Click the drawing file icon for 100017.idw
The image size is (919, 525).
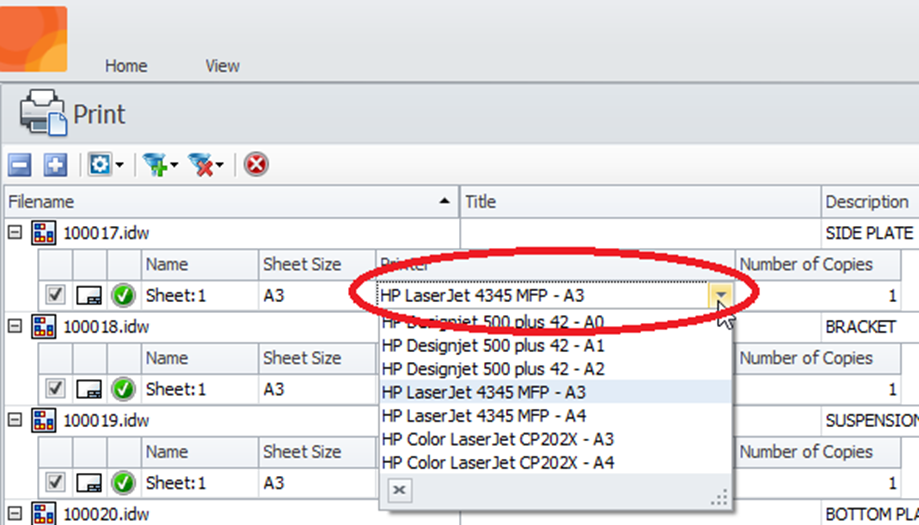[x=44, y=233]
